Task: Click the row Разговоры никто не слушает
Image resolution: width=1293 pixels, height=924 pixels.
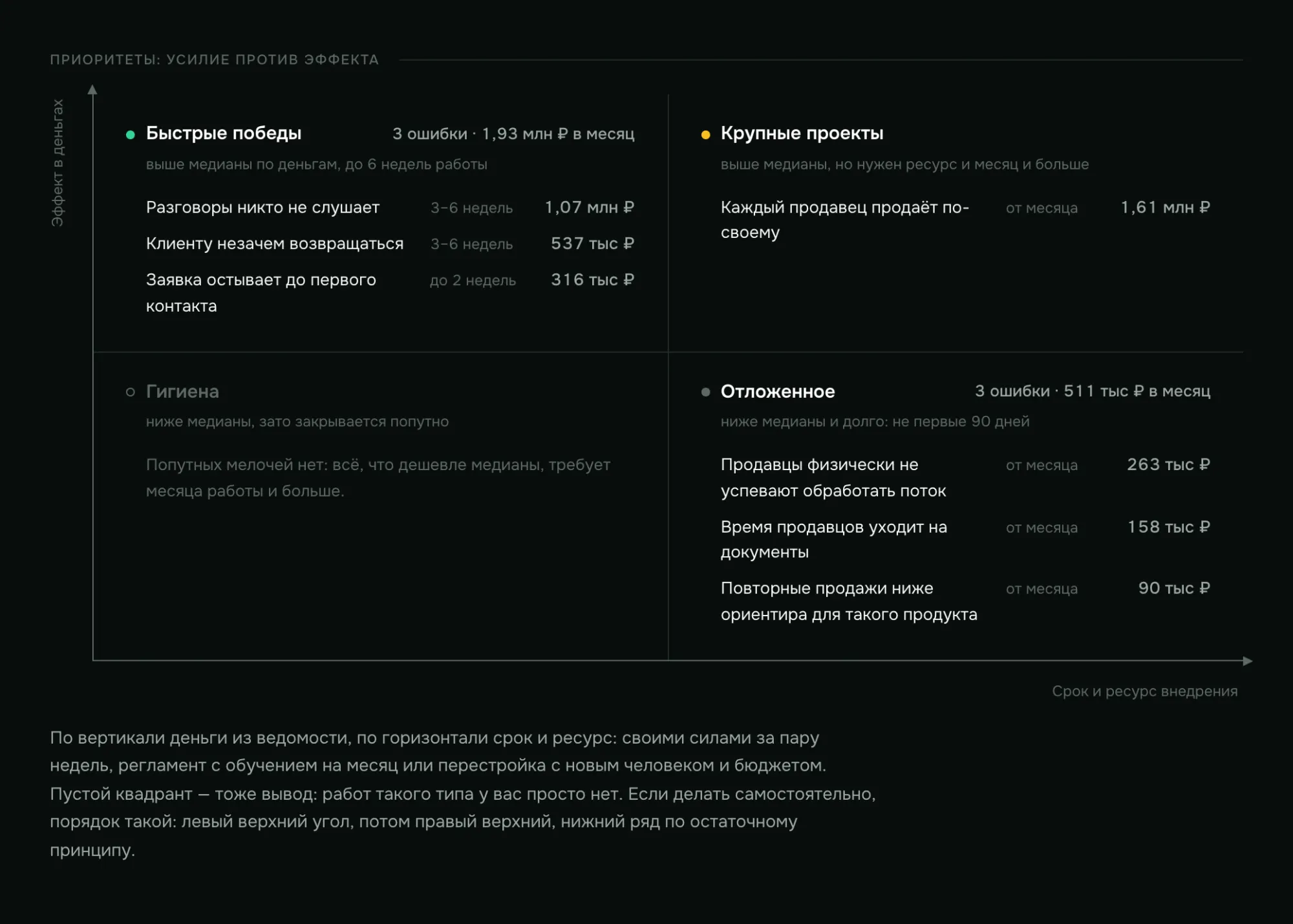Action: (390, 208)
